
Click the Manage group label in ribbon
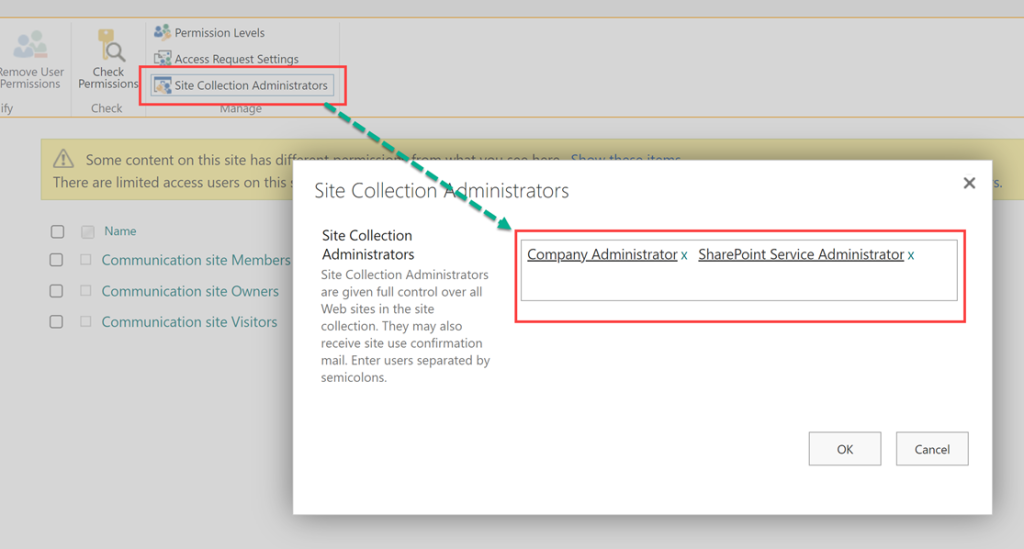pyautogui.click(x=240, y=108)
